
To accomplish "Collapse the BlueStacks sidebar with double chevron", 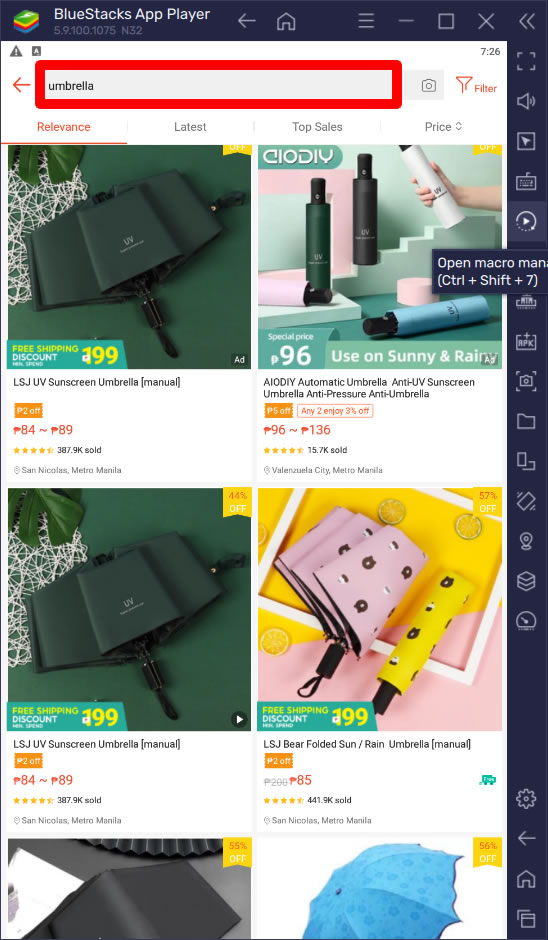I will click(526, 22).
